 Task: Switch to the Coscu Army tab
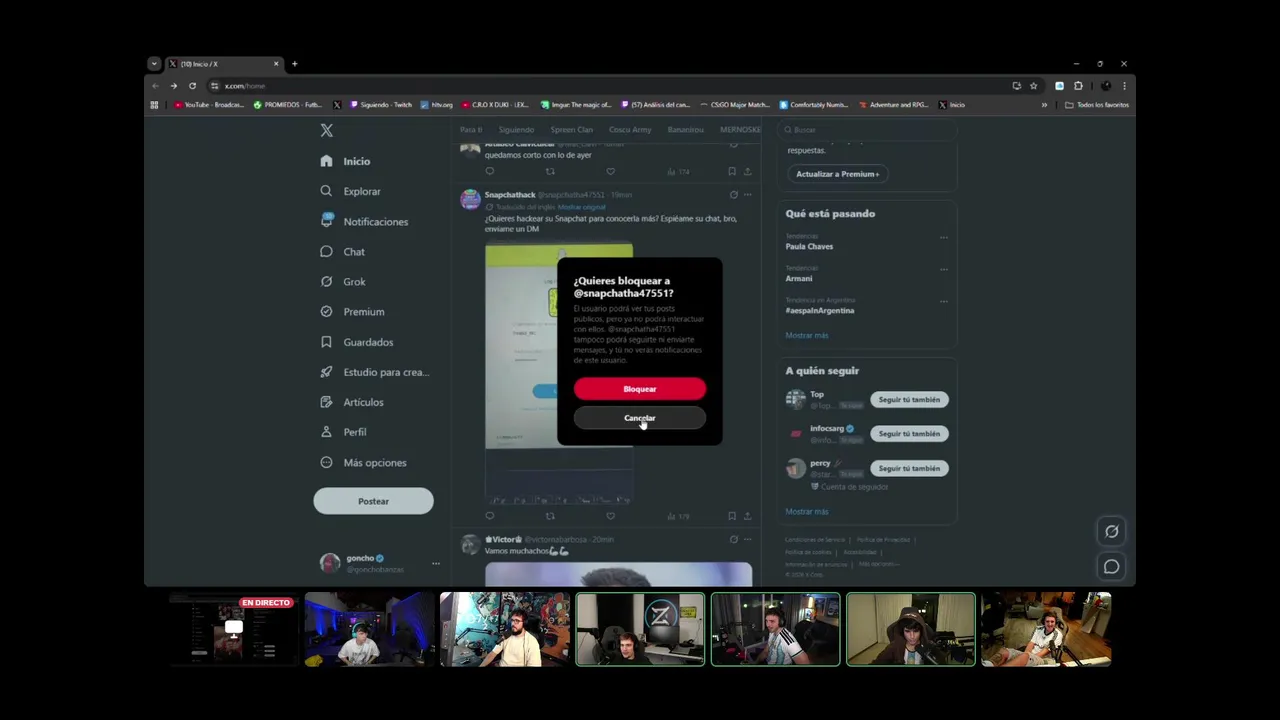click(x=630, y=130)
